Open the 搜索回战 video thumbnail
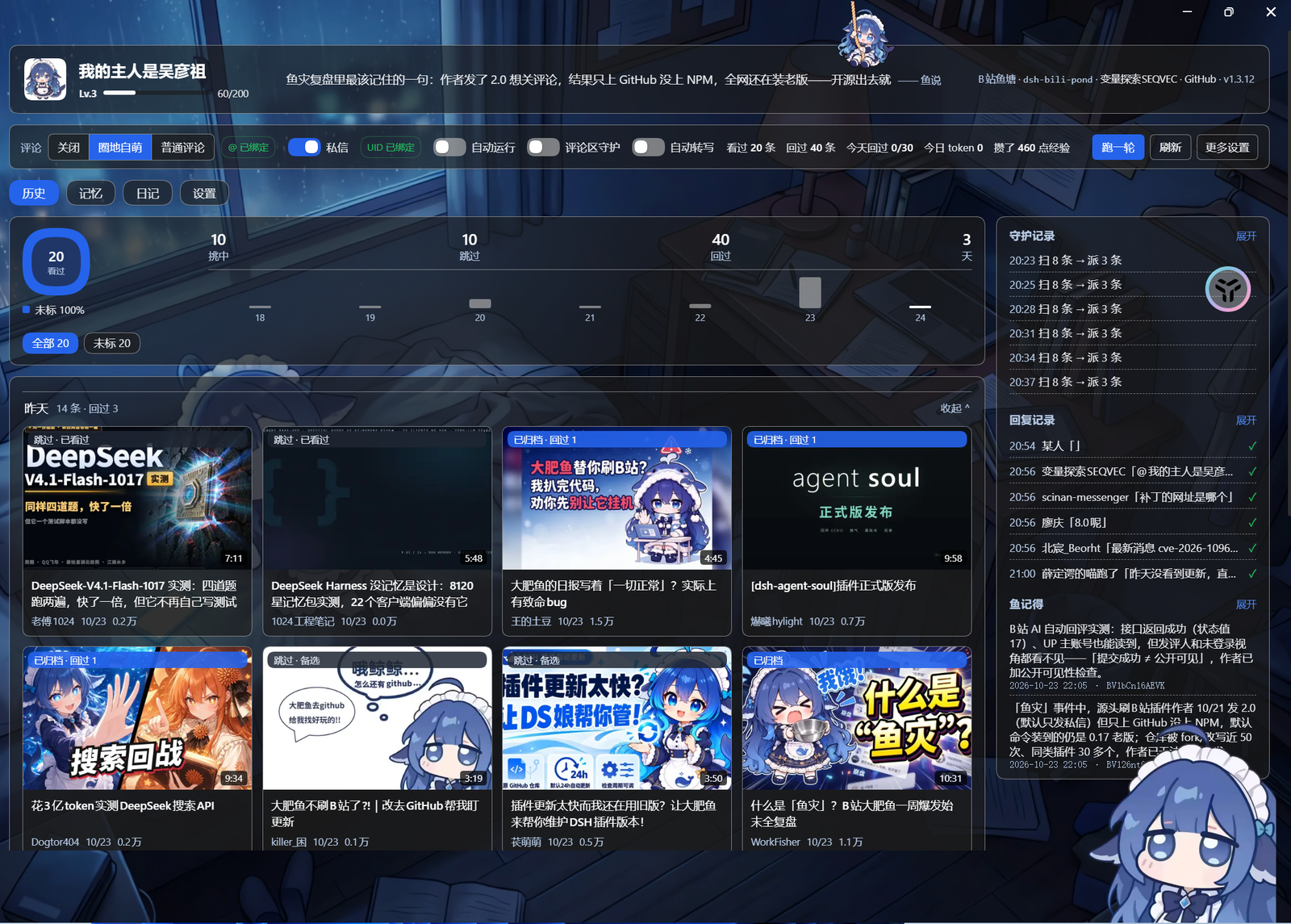This screenshot has width=1291, height=924. click(x=137, y=718)
